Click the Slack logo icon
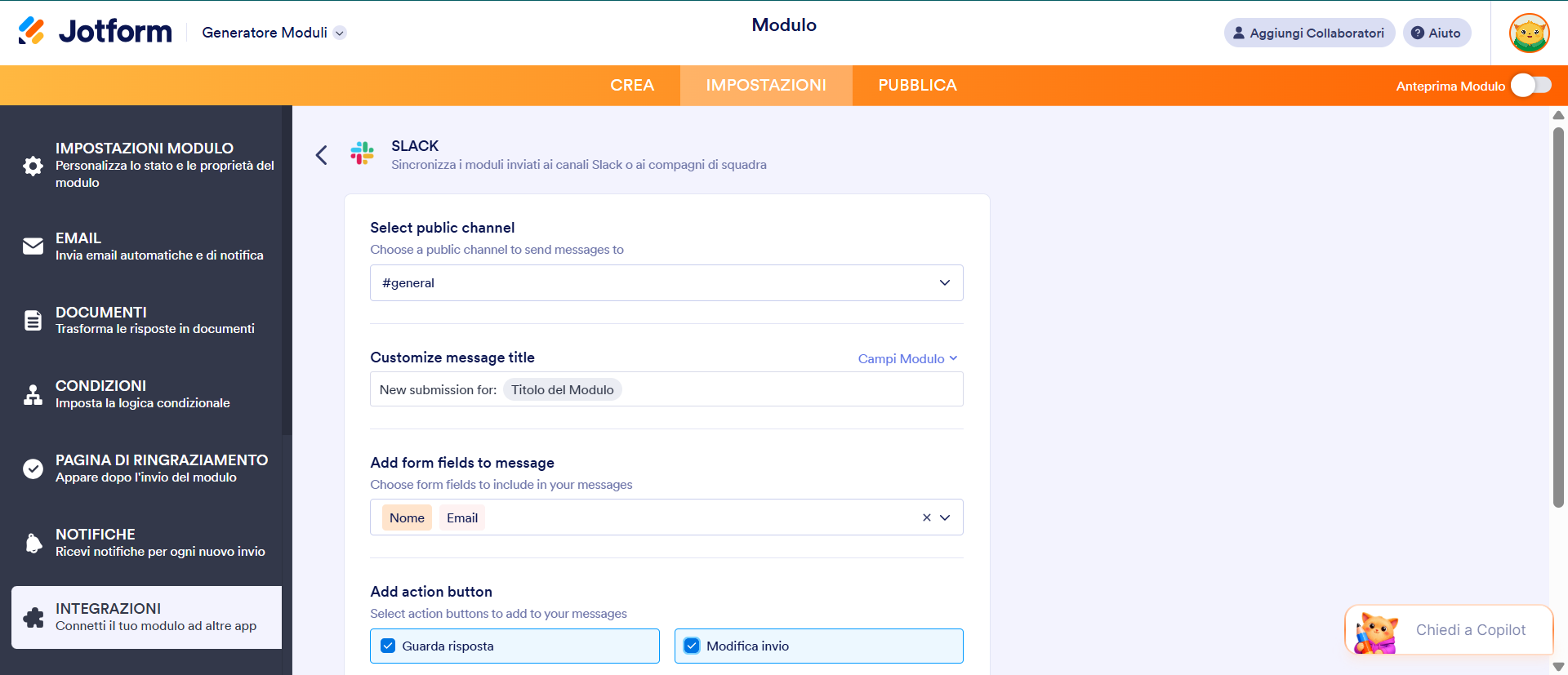Image resolution: width=1568 pixels, height=675 pixels. [362, 153]
